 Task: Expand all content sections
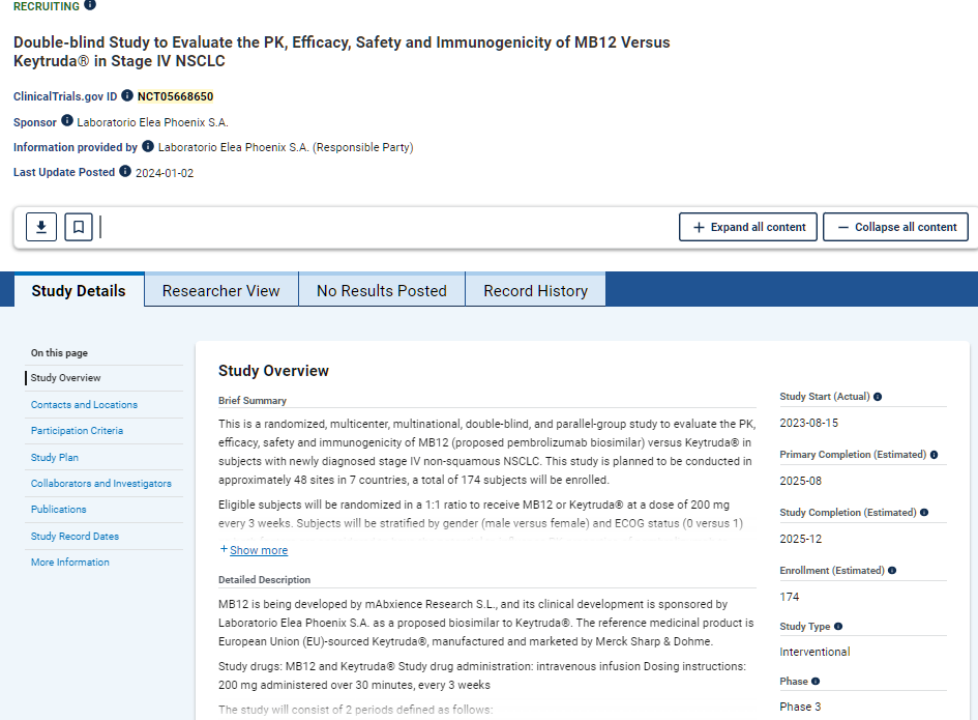[x=748, y=227]
